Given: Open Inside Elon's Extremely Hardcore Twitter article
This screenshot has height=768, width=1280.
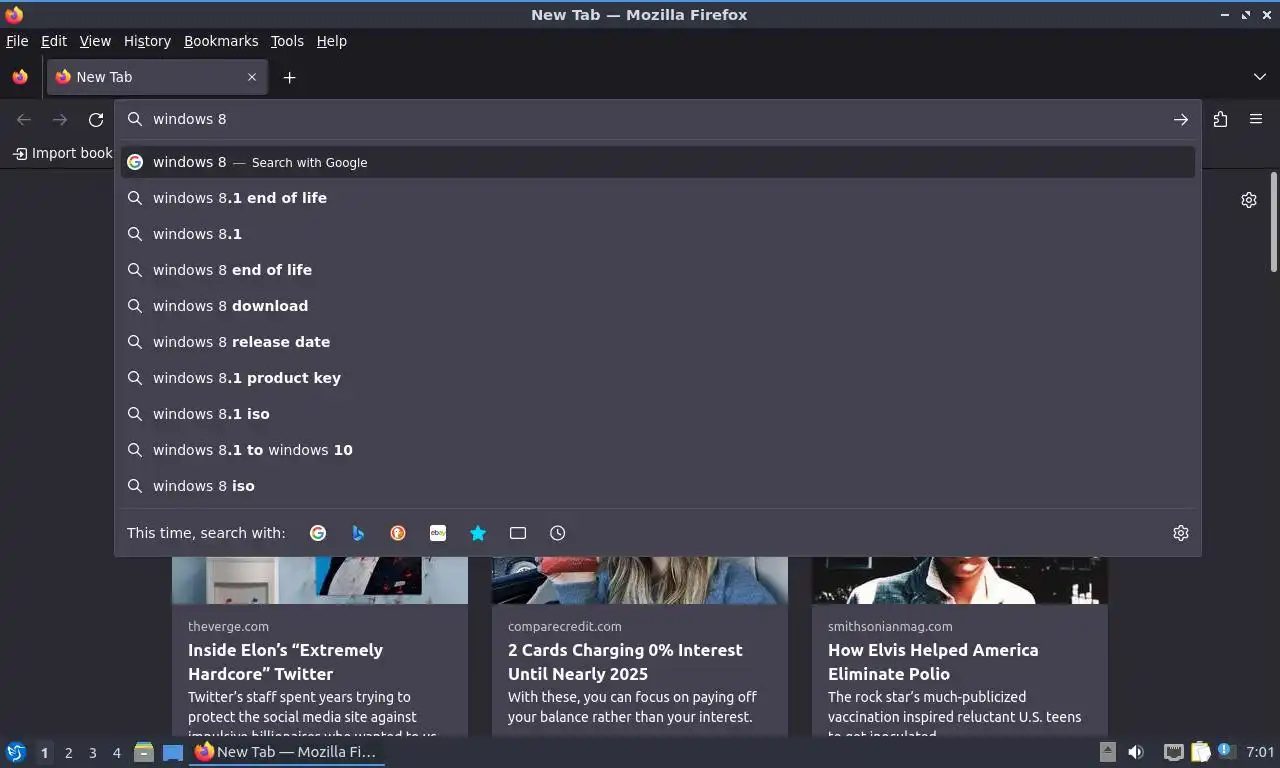Looking at the screenshot, I should (285, 662).
